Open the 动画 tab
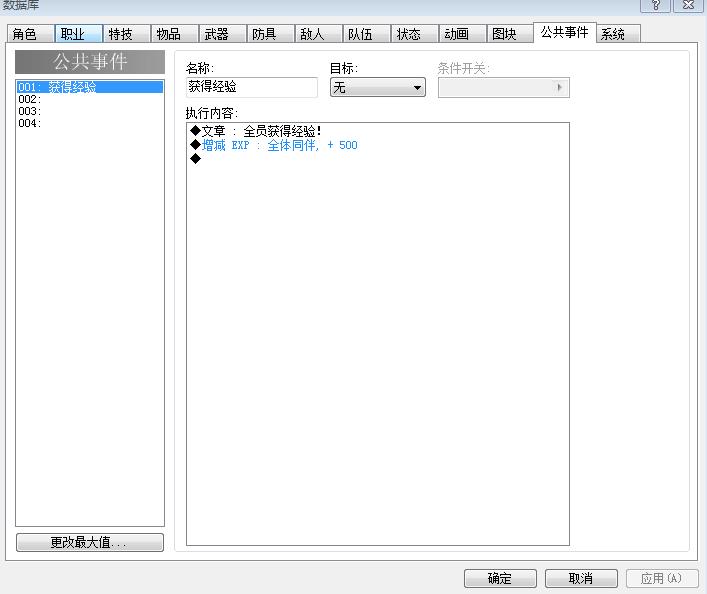Screen dimensions: 707x594 462,34
